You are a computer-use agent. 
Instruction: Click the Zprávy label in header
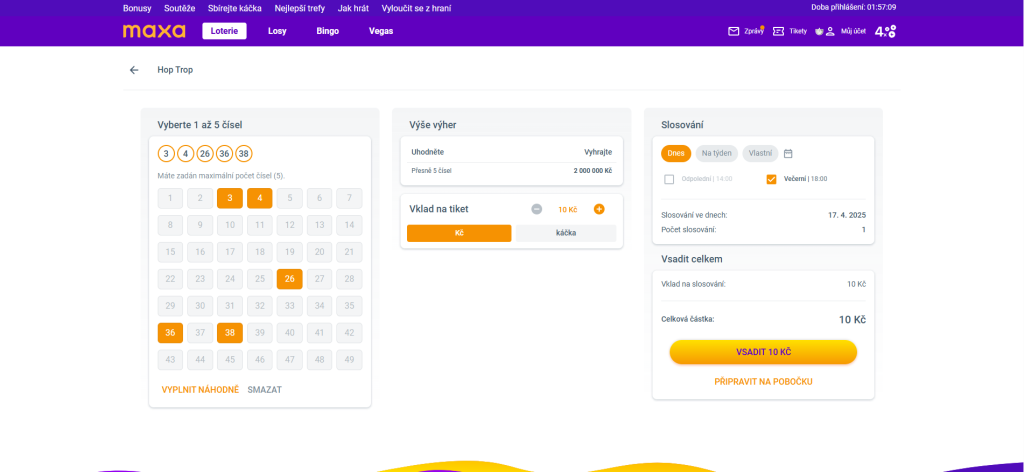click(754, 31)
